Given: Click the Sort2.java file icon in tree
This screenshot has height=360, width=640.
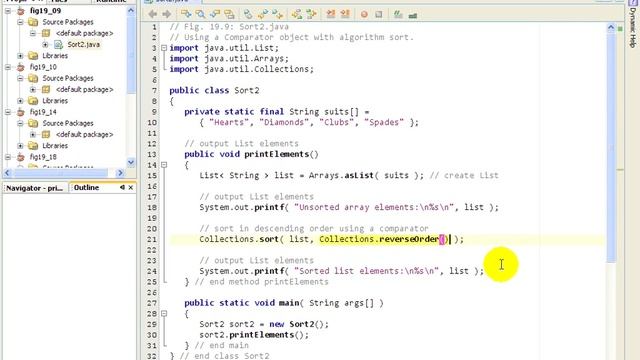Looking at the screenshot, I should coord(58,44).
